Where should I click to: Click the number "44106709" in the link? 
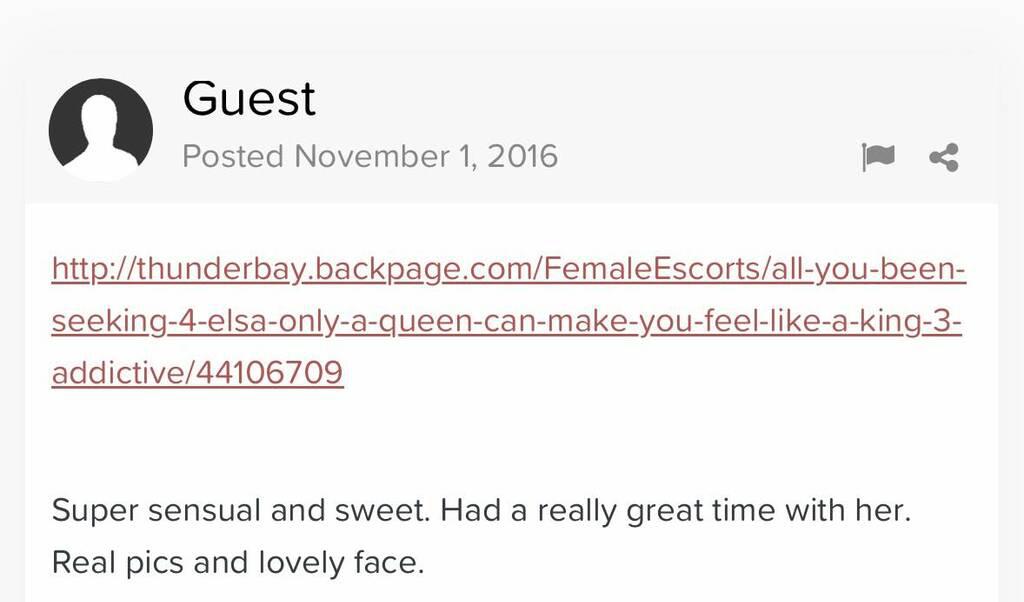271,373
